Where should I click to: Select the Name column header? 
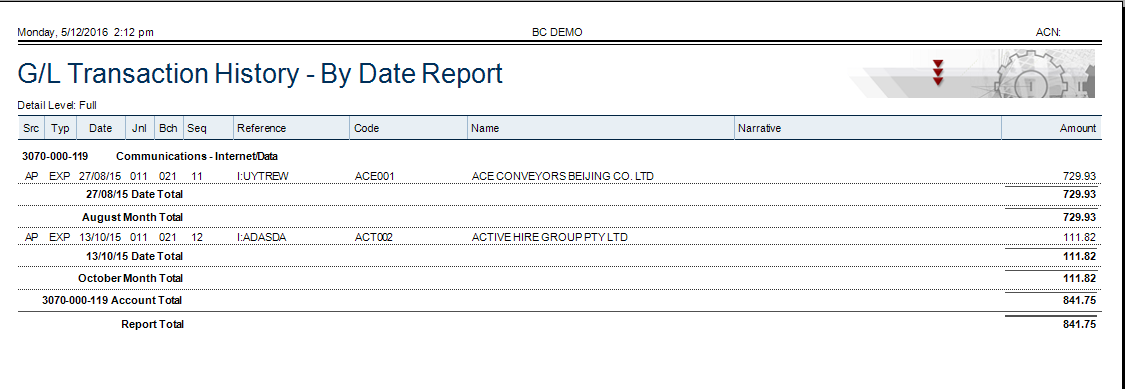[x=485, y=128]
